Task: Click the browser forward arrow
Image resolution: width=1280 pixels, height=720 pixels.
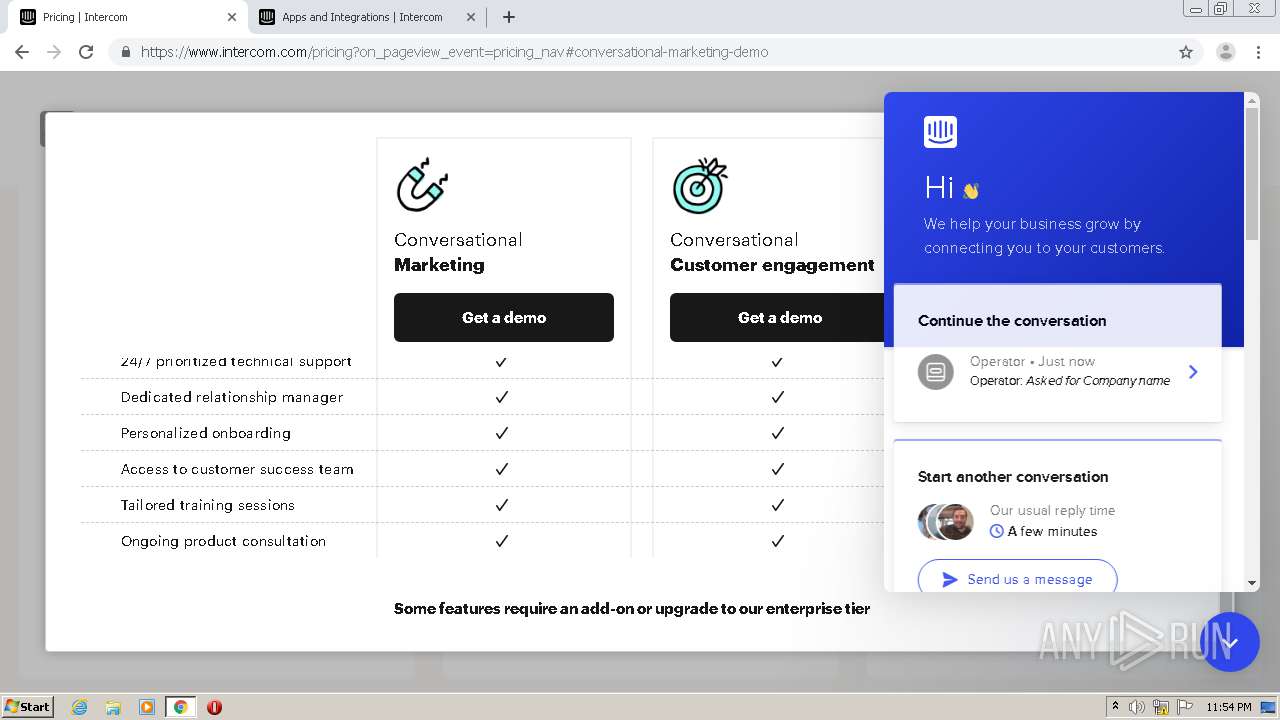Action: [54, 52]
